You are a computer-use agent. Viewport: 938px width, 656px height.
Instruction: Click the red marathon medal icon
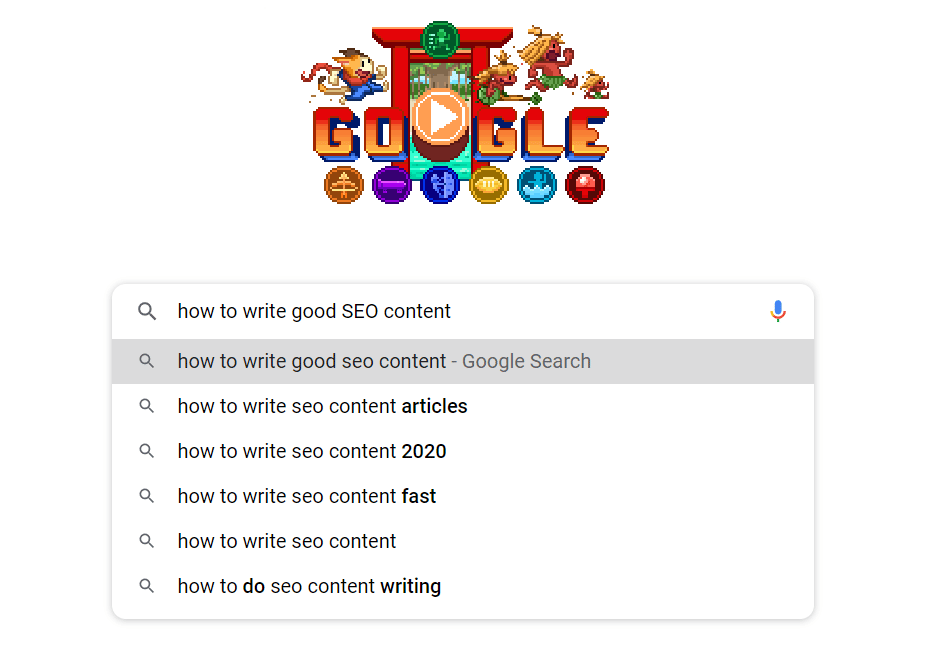tap(585, 185)
